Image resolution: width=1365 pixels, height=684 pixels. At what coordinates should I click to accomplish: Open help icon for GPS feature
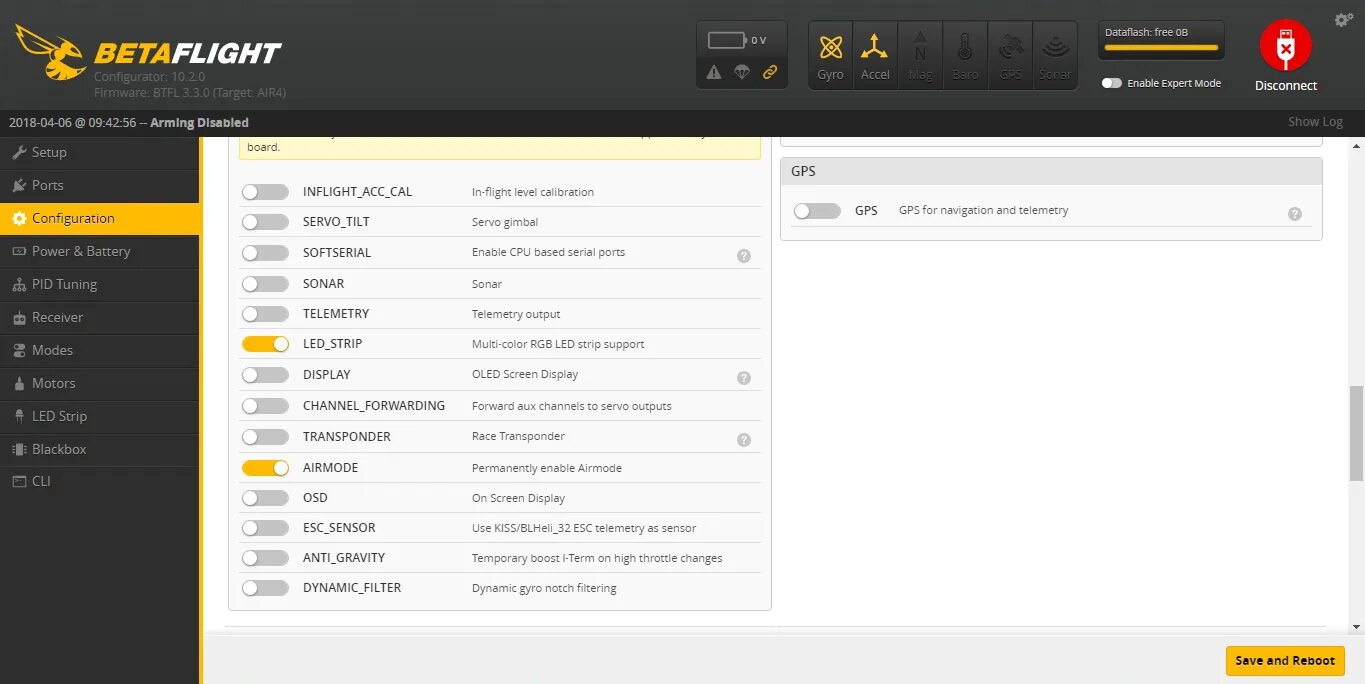click(1295, 214)
